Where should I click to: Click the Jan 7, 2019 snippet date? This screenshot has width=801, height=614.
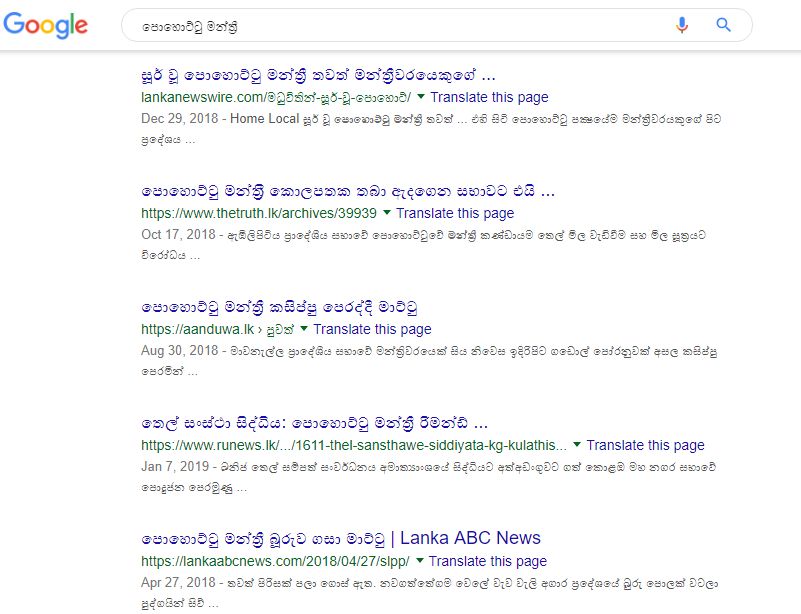[175, 466]
